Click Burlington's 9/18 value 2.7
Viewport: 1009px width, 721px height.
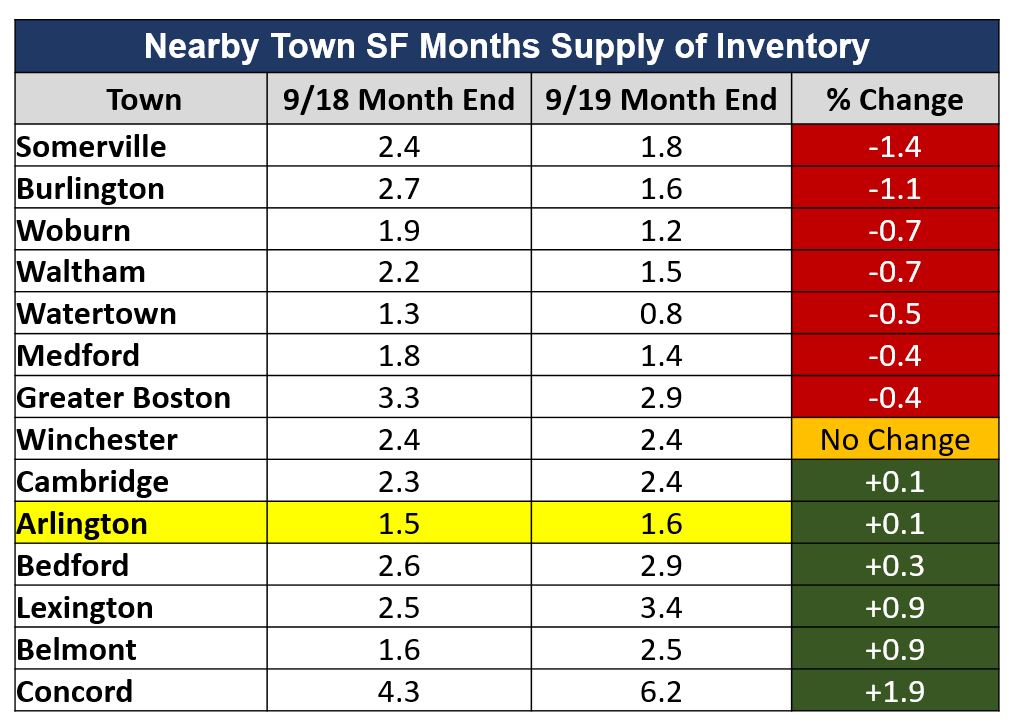point(398,188)
